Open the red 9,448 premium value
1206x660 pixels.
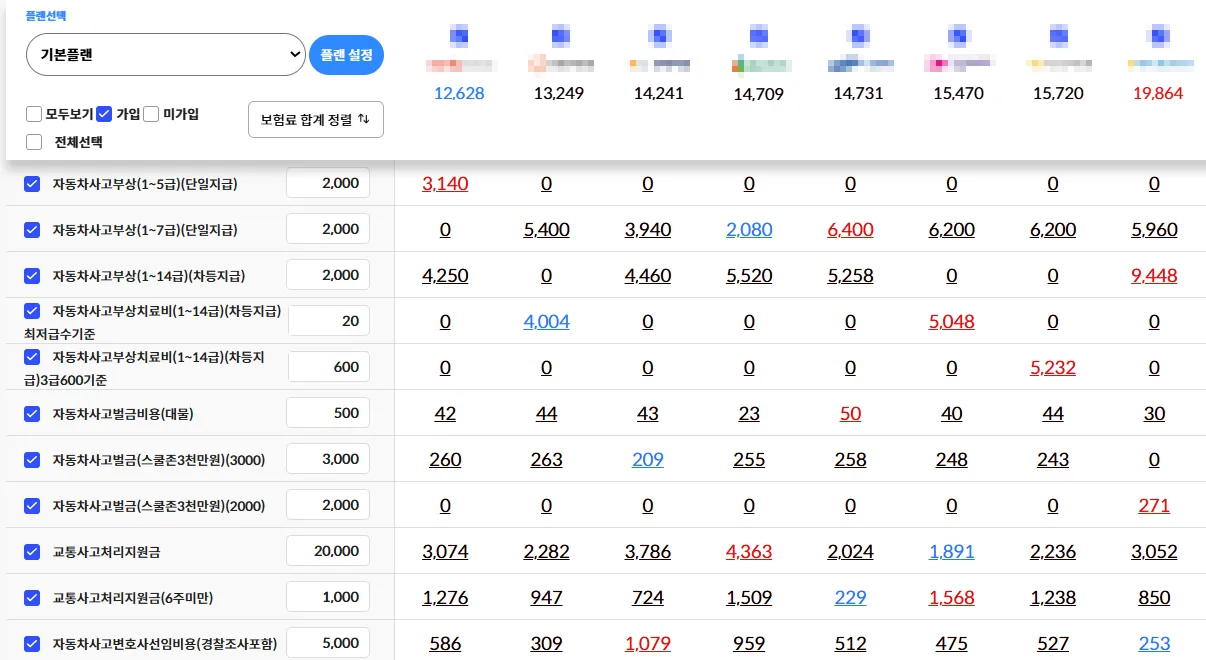pos(1154,276)
